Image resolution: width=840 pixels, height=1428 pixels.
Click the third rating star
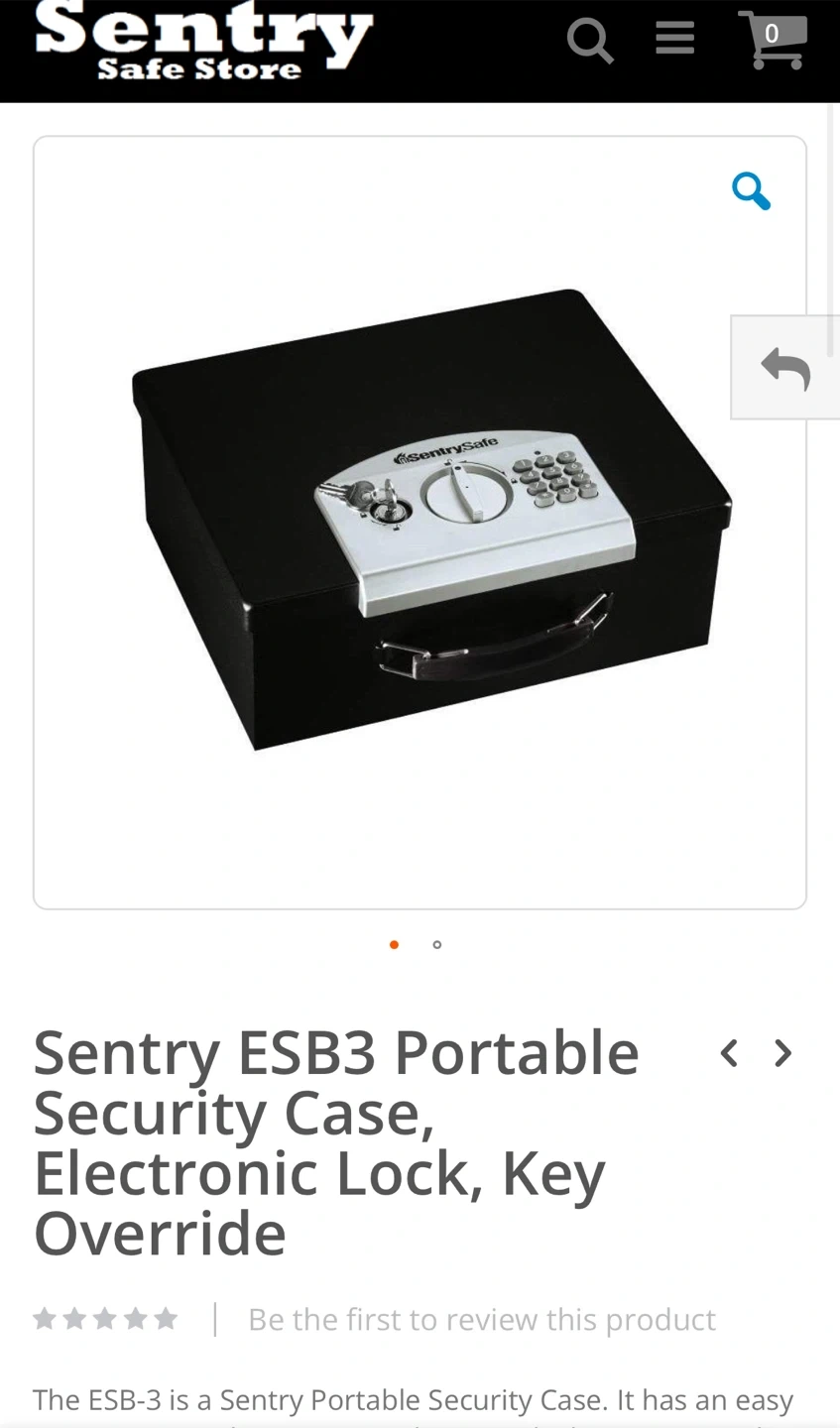105,1318
